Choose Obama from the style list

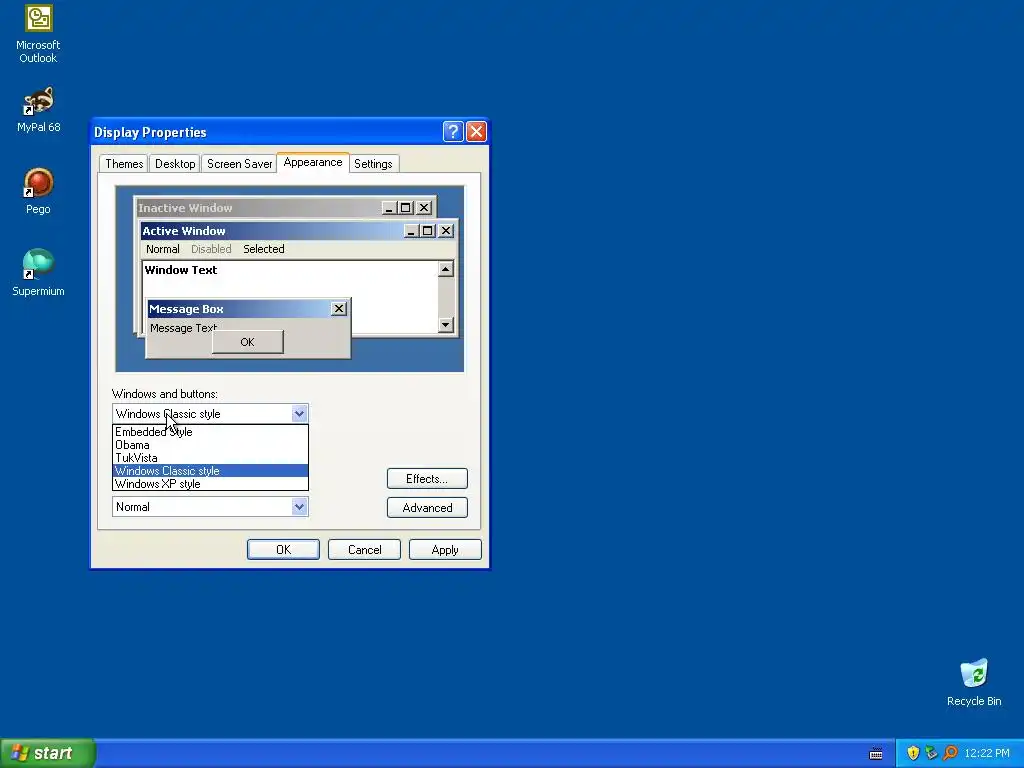pyautogui.click(x=210, y=445)
